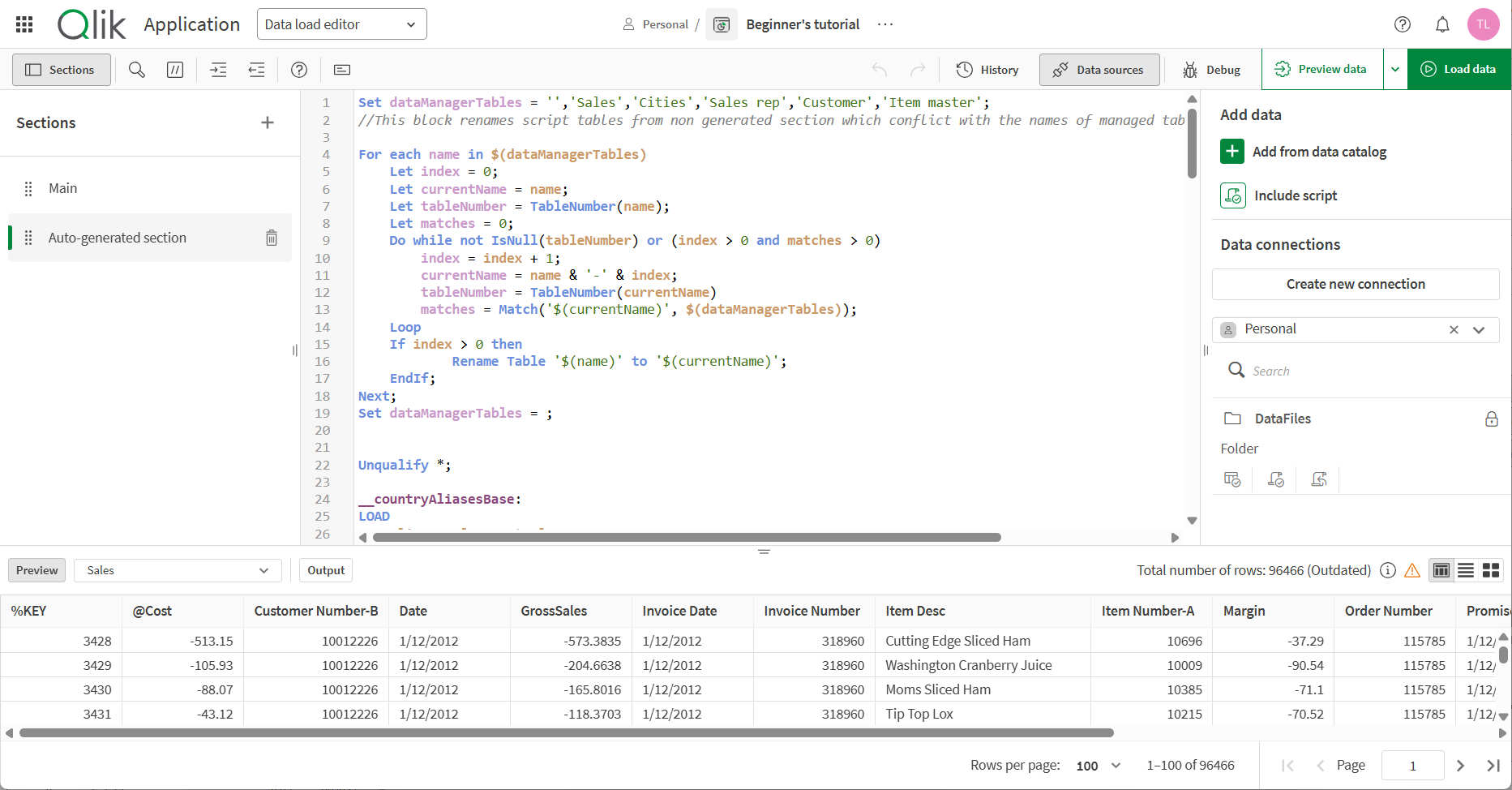Click Create new connection
The width and height of the screenshot is (1512, 790).
(1356, 284)
